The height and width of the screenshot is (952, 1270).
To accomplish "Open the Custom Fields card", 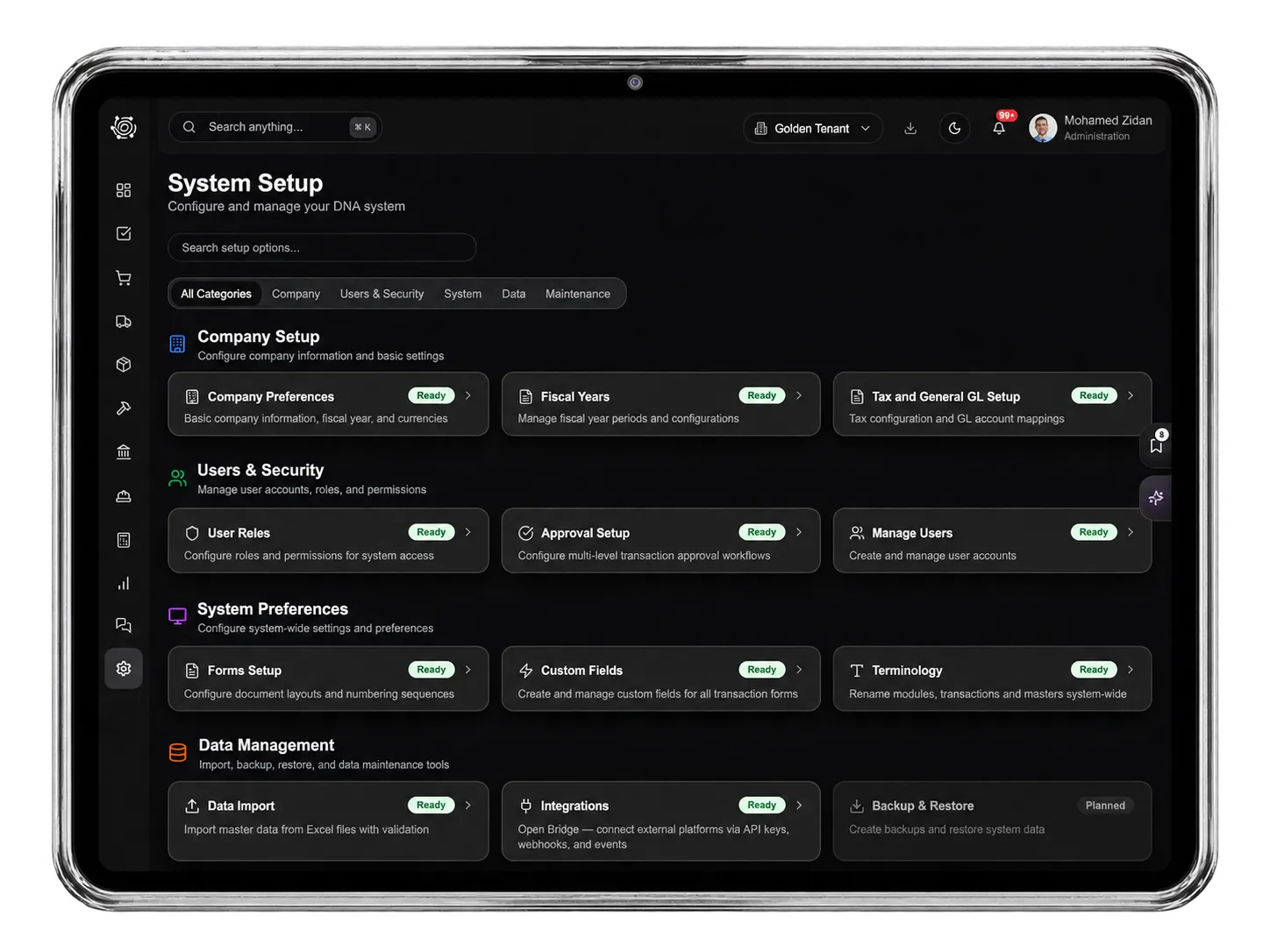I will point(660,678).
